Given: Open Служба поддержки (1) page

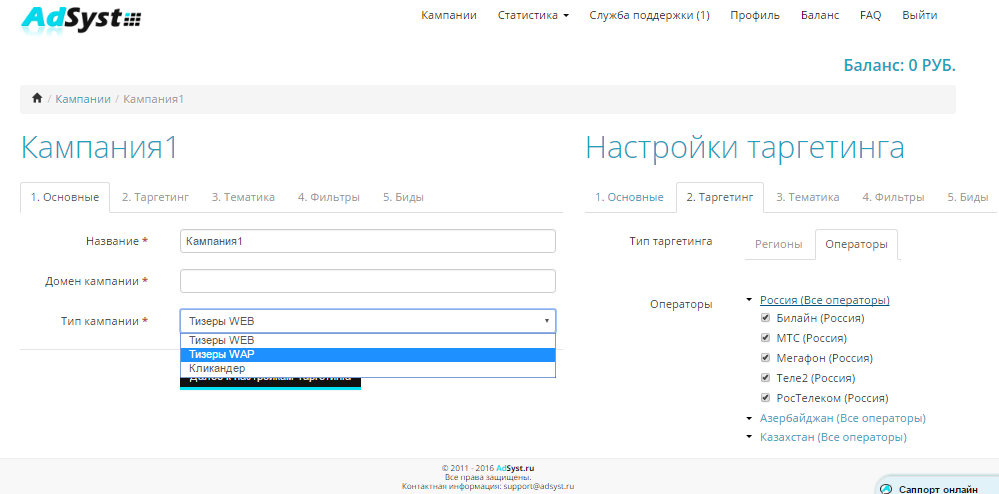Looking at the screenshot, I should click(649, 15).
